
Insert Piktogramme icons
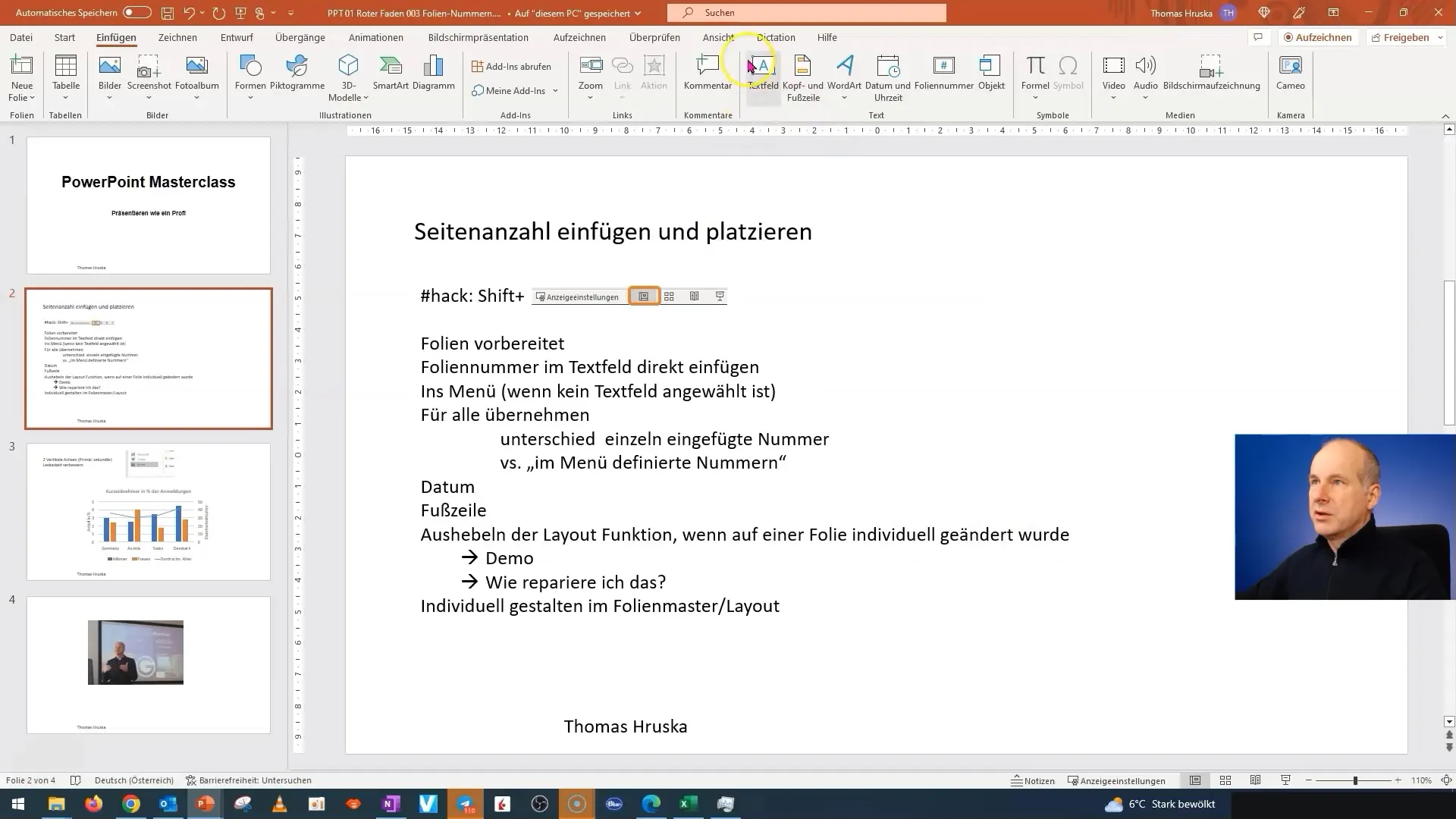(x=297, y=74)
